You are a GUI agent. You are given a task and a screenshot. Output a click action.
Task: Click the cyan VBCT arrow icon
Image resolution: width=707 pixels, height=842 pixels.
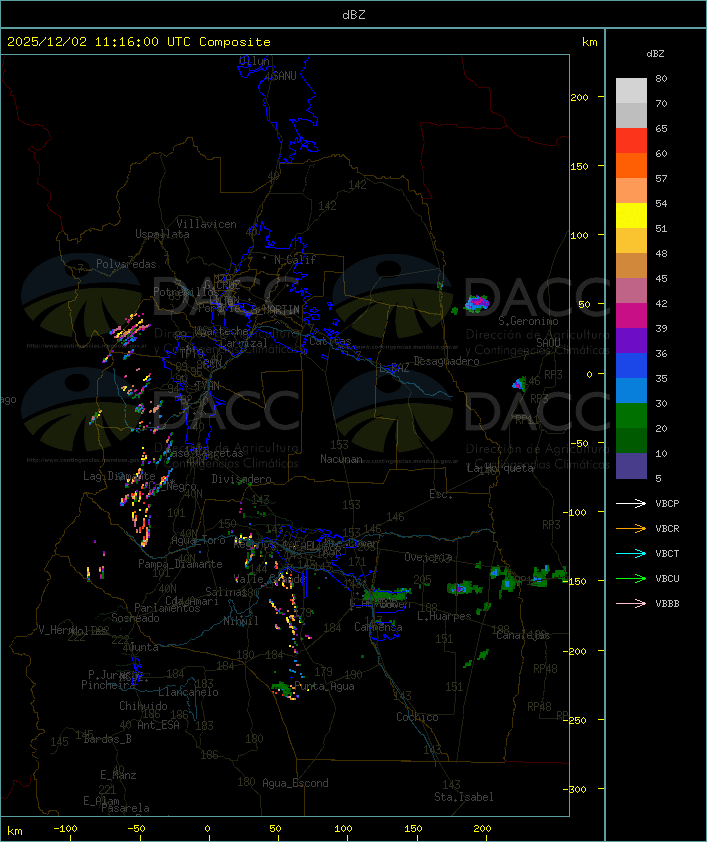pyautogui.click(x=631, y=553)
